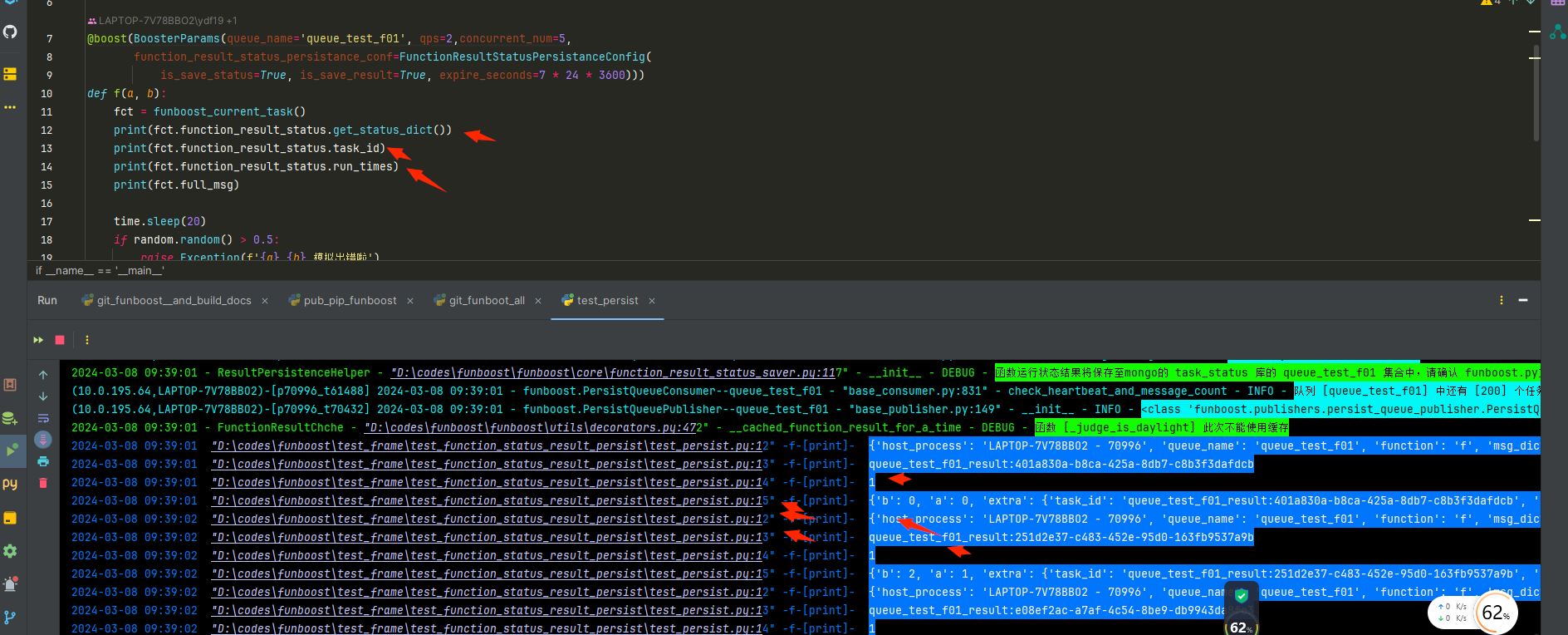Click the Run panel title label
The width and height of the screenshot is (1568, 635).
click(47, 301)
